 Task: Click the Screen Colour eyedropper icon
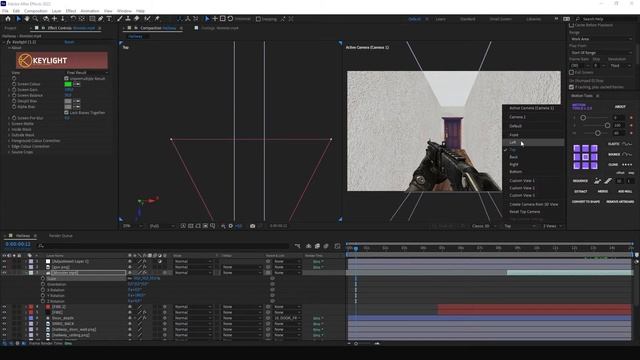(x=76, y=84)
